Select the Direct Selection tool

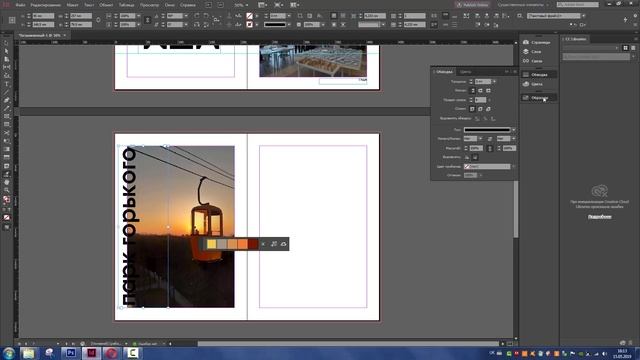(x=6, y=51)
